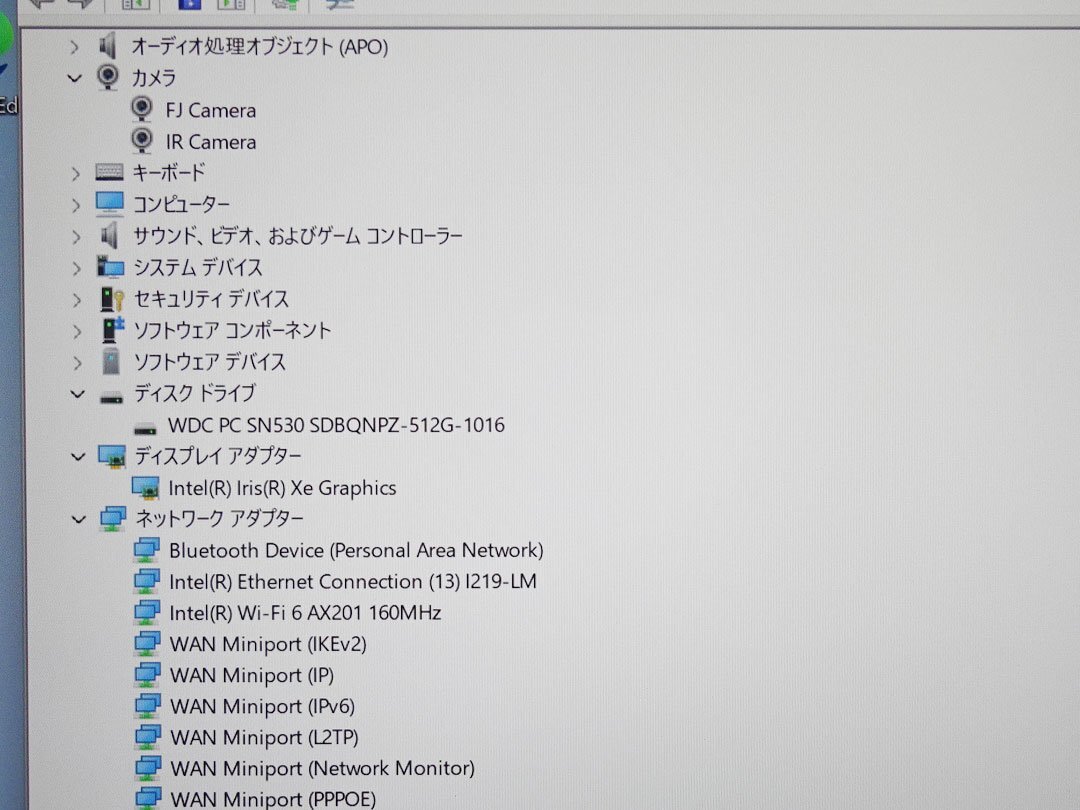Select WDC PC SN530 SDBQNPZ-512G-1016 entry
Screen dimensions: 1080x810
(x=336, y=425)
